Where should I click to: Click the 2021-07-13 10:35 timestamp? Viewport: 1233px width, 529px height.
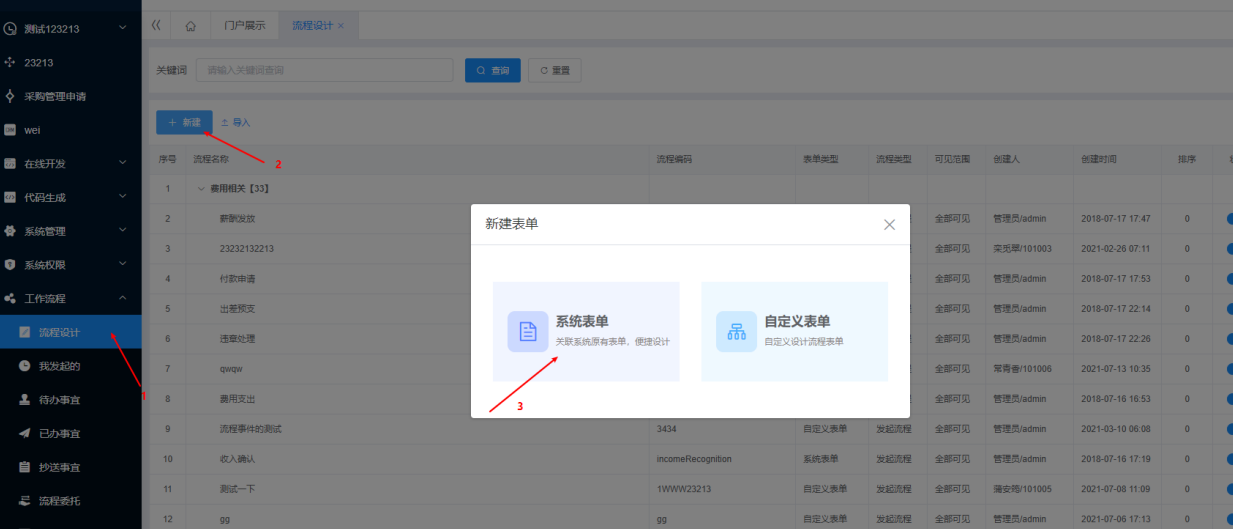(1115, 369)
